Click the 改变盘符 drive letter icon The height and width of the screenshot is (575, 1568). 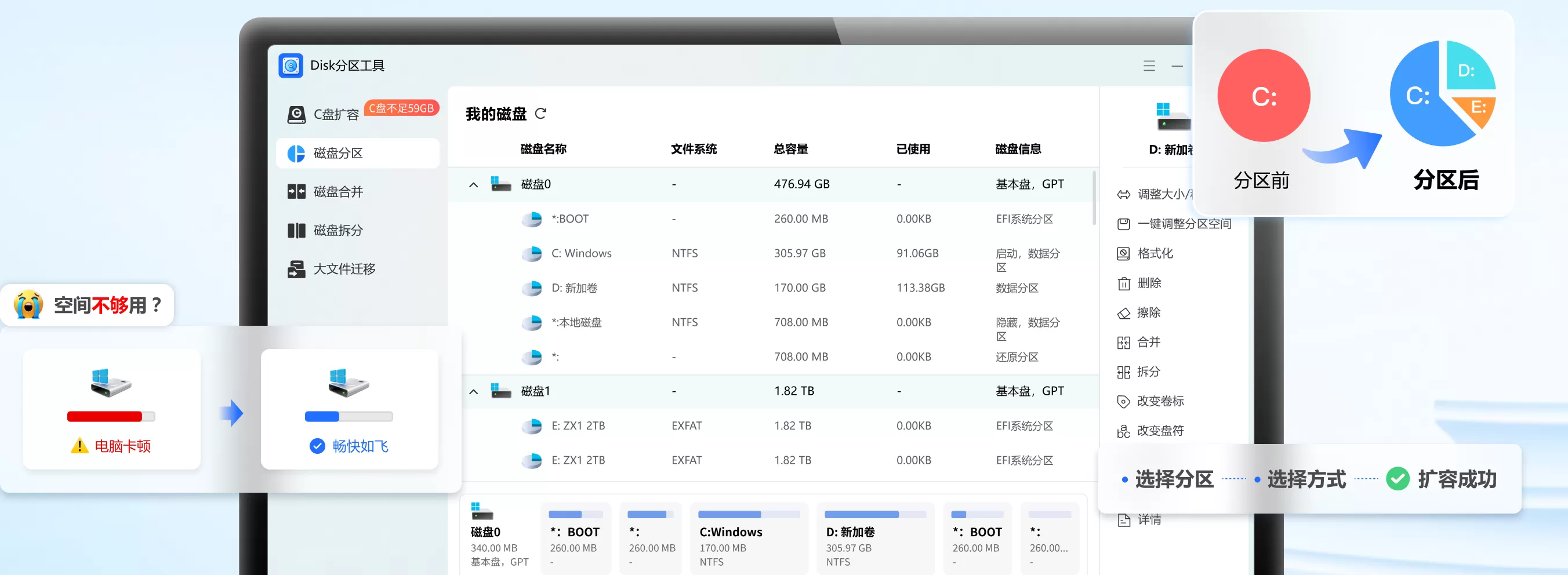tap(1124, 431)
